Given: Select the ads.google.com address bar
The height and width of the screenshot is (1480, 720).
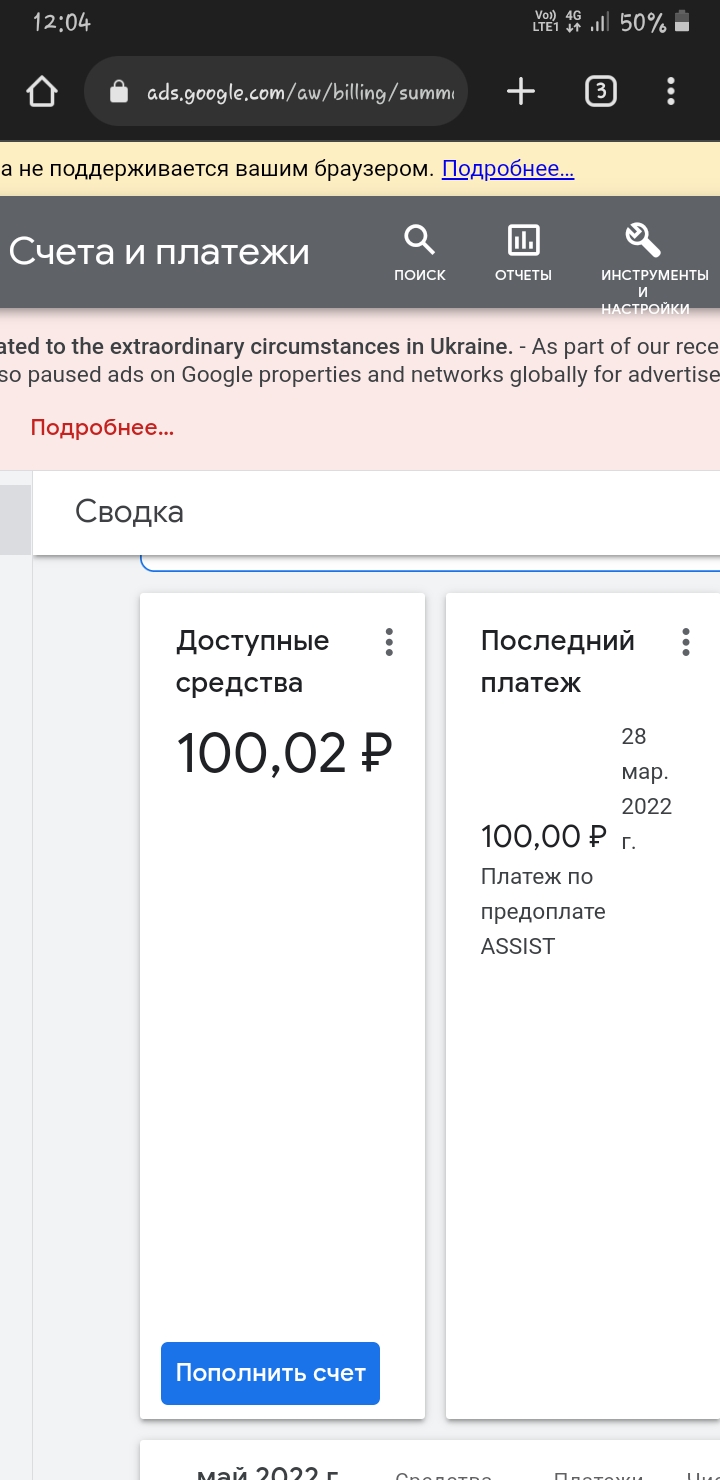Looking at the screenshot, I should click(x=276, y=92).
